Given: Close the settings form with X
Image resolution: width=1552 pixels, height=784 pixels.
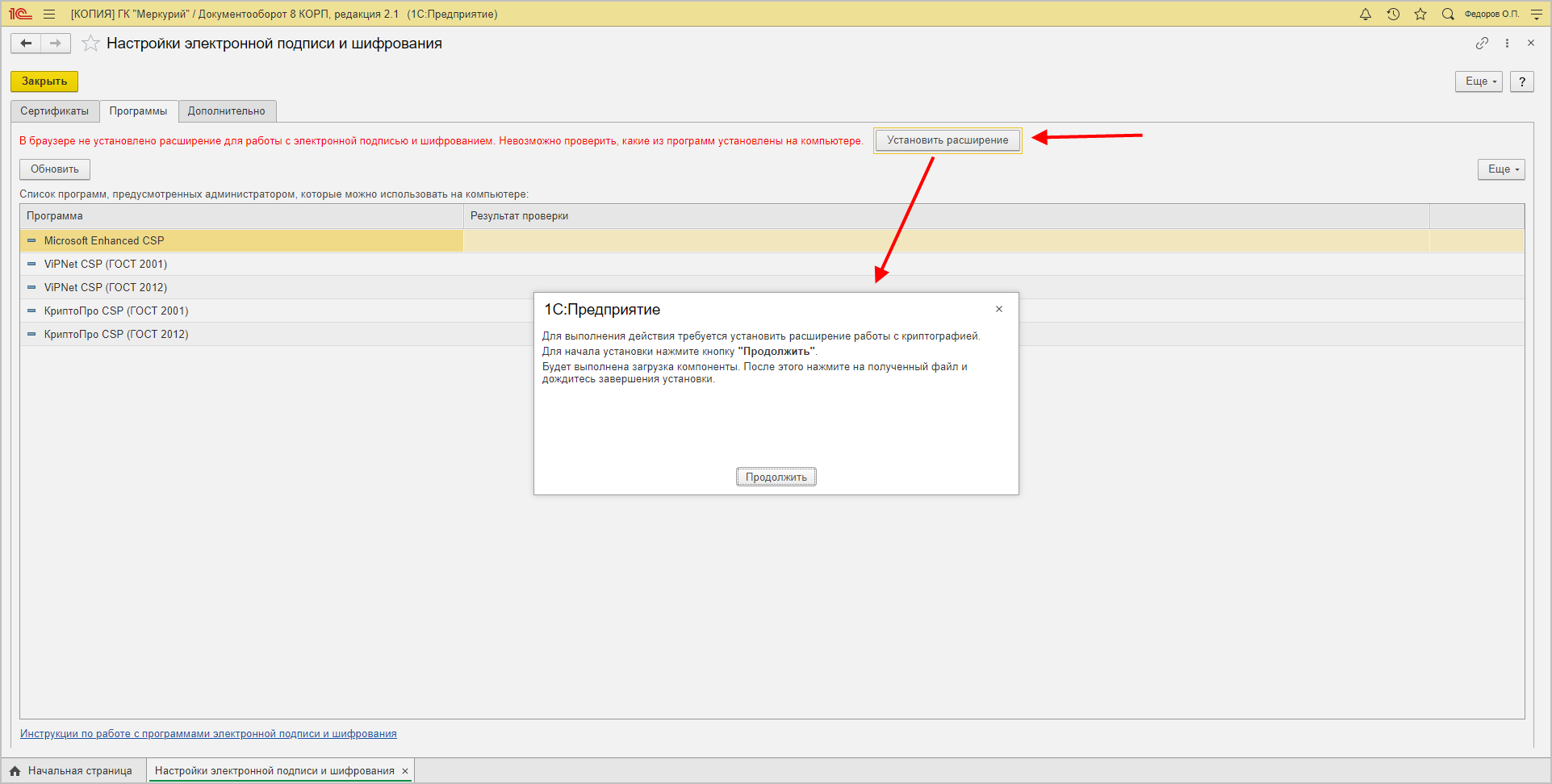Looking at the screenshot, I should (1531, 44).
